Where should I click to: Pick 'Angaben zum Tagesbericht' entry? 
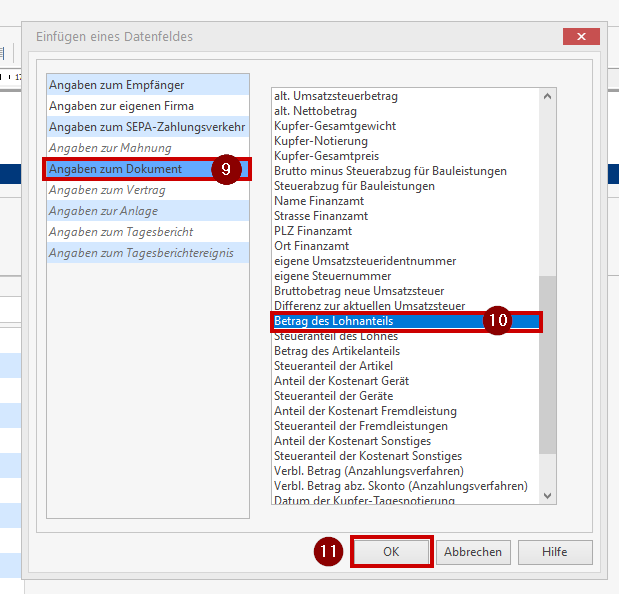coord(121,232)
